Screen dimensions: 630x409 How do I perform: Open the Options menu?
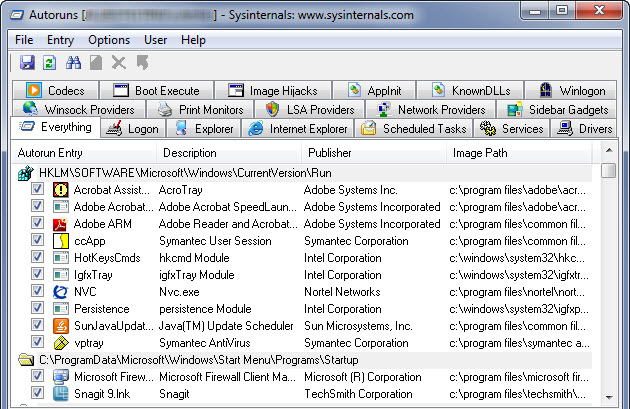(x=109, y=40)
